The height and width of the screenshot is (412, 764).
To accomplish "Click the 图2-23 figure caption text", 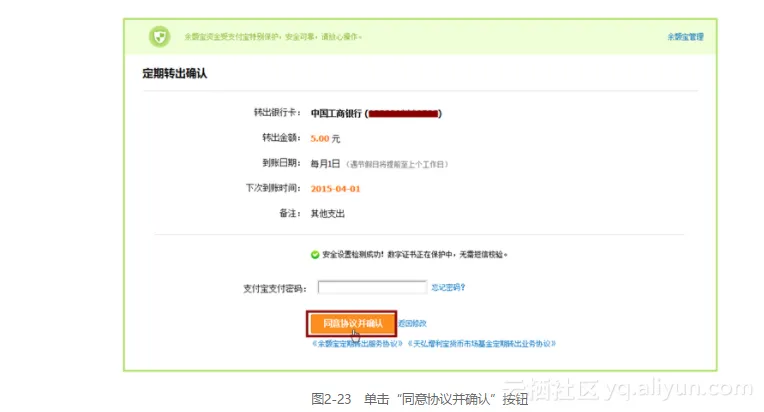I will tap(420, 399).
